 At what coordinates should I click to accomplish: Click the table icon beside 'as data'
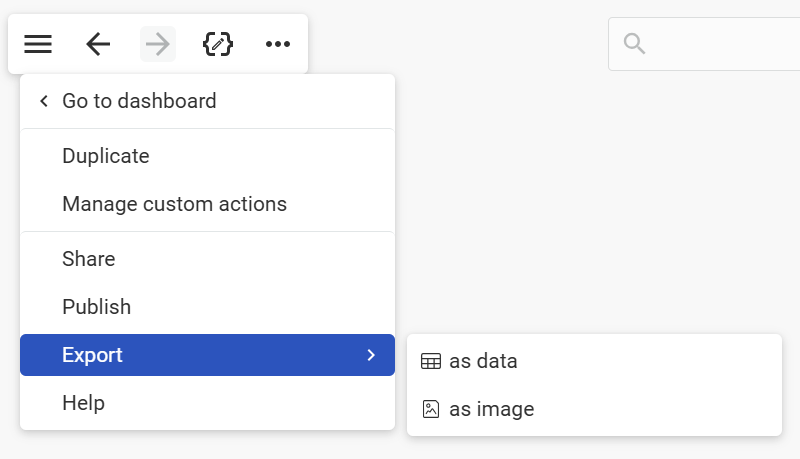point(431,361)
